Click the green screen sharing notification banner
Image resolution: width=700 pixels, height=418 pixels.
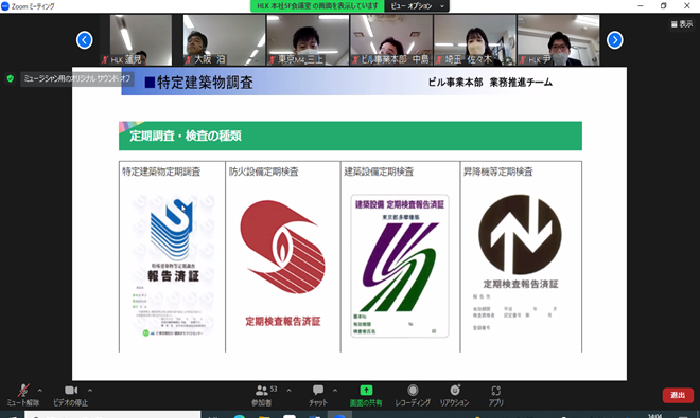317,6
